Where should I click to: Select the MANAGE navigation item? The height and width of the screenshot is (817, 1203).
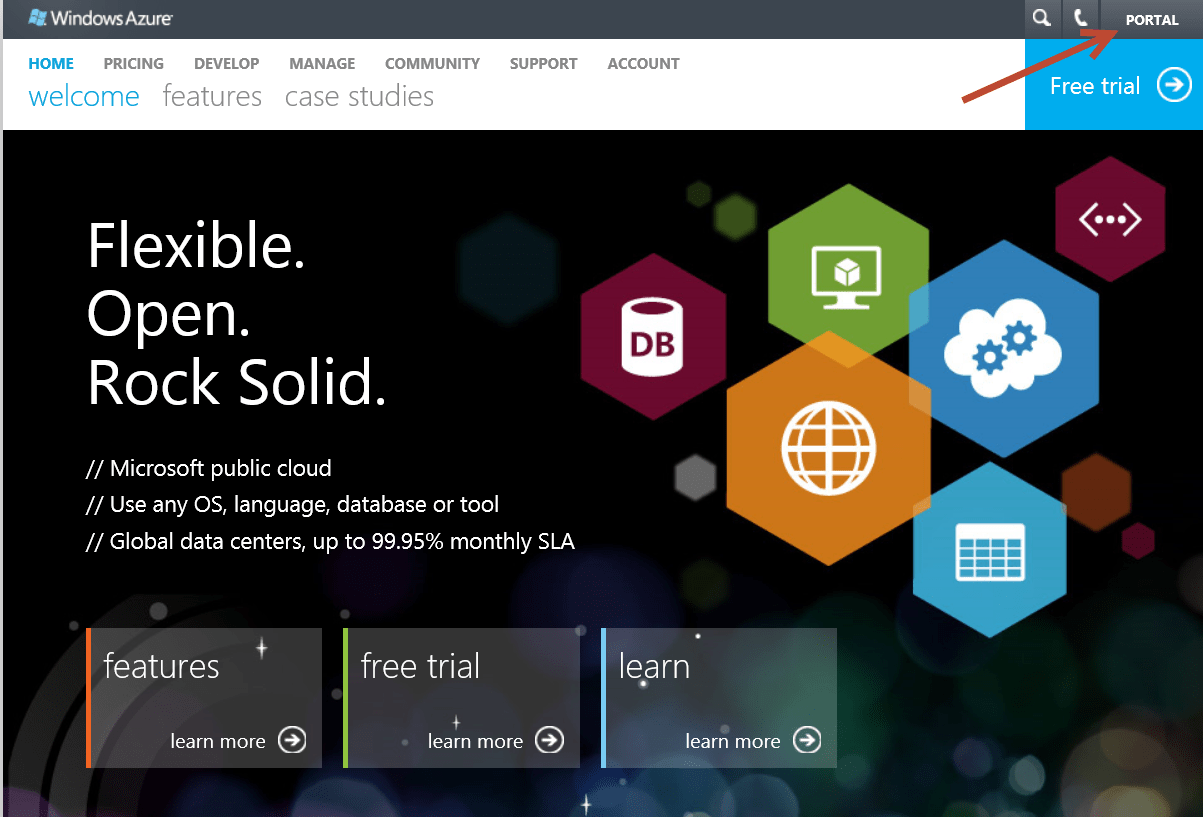(x=321, y=63)
